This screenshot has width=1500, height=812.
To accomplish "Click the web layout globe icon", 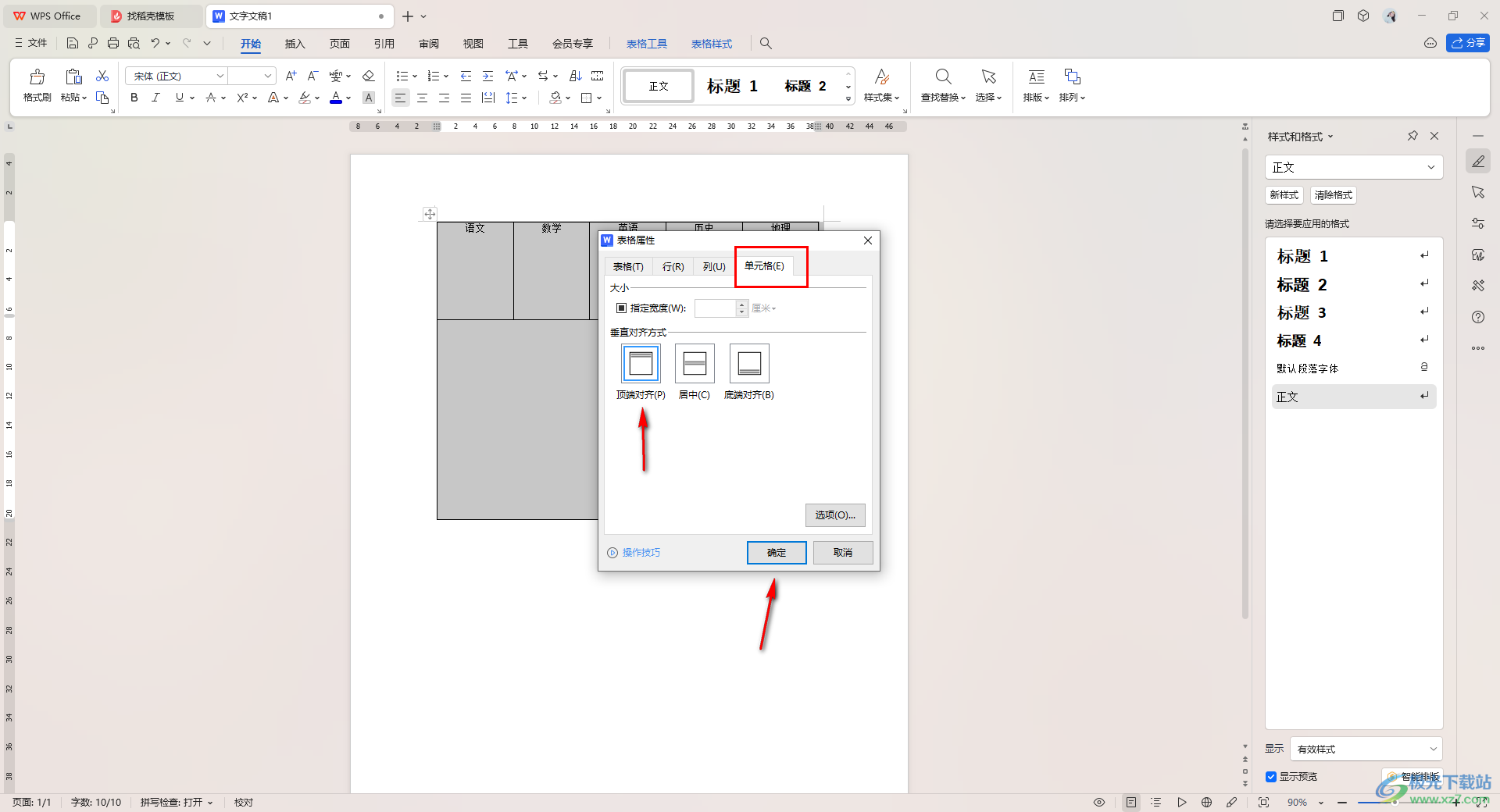I will tap(1206, 802).
